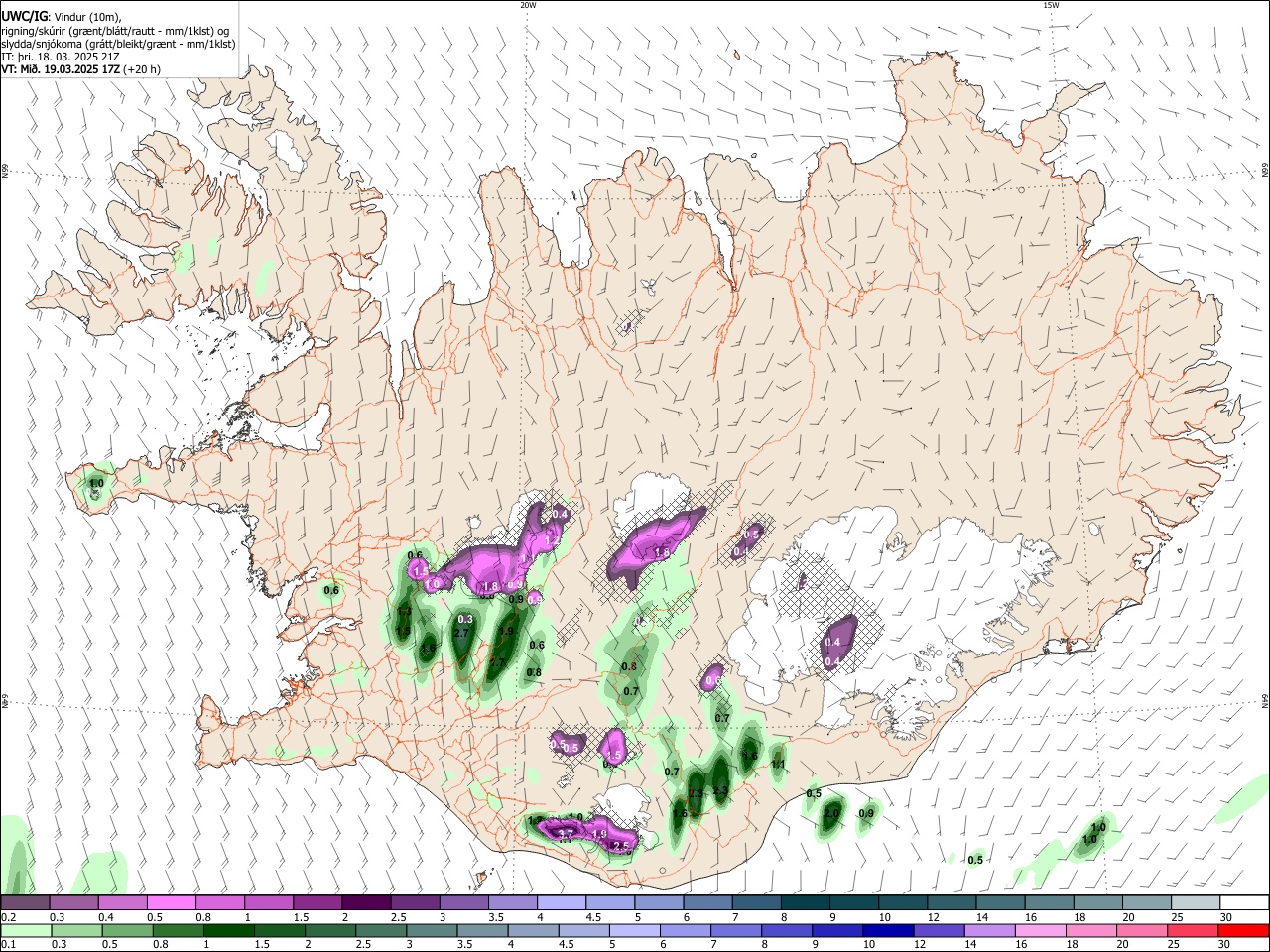Pick the deep blue 10 rain legend swatch
This screenshot has width=1270, height=952.
(x=886, y=930)
